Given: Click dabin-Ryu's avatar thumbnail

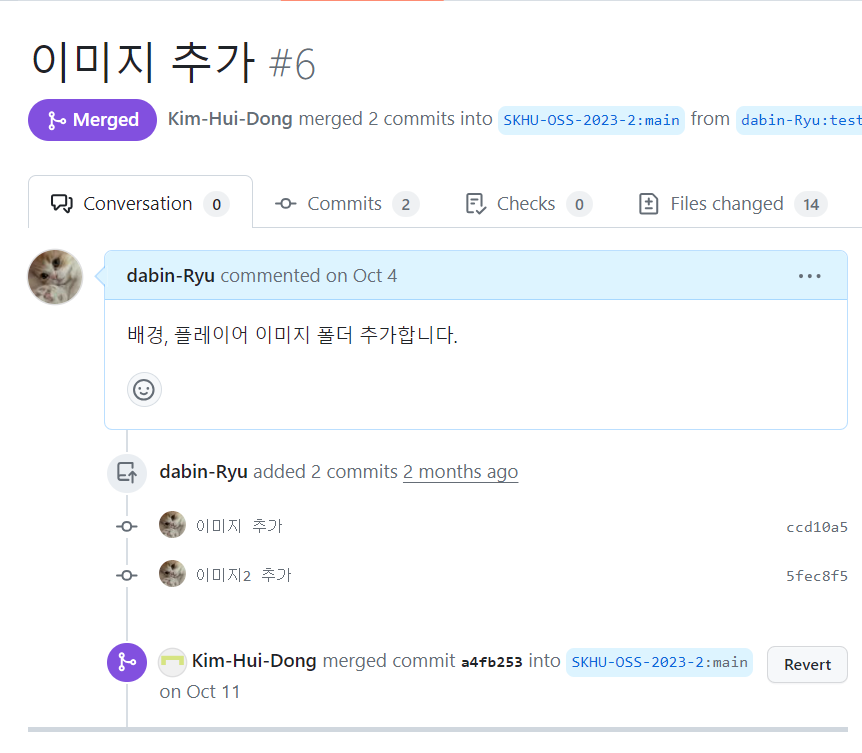Looking at the screenshot, I should (55, 275).
